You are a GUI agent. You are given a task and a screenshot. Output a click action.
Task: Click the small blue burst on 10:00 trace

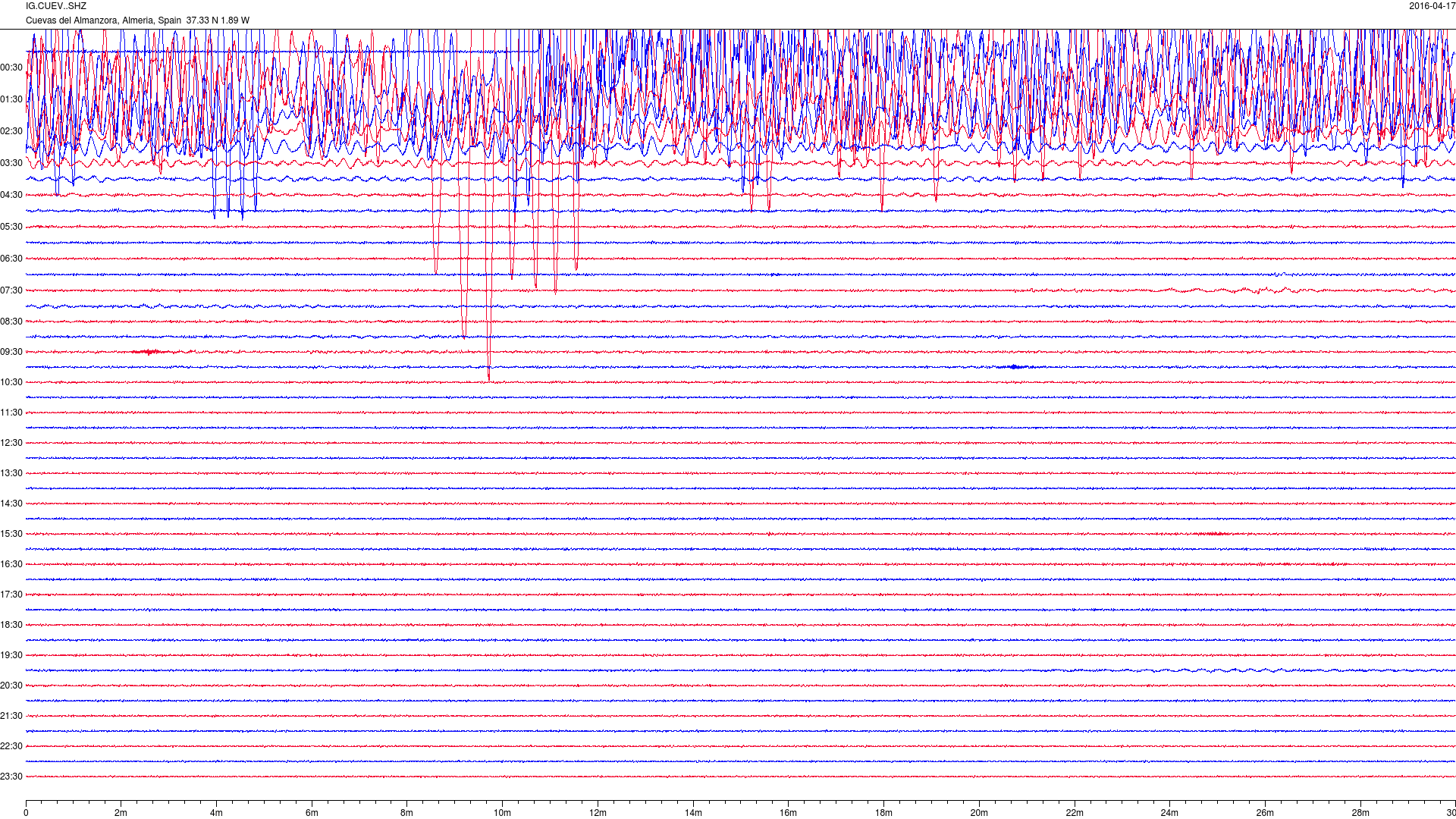pyautogui.click(x=1015, y=367)
